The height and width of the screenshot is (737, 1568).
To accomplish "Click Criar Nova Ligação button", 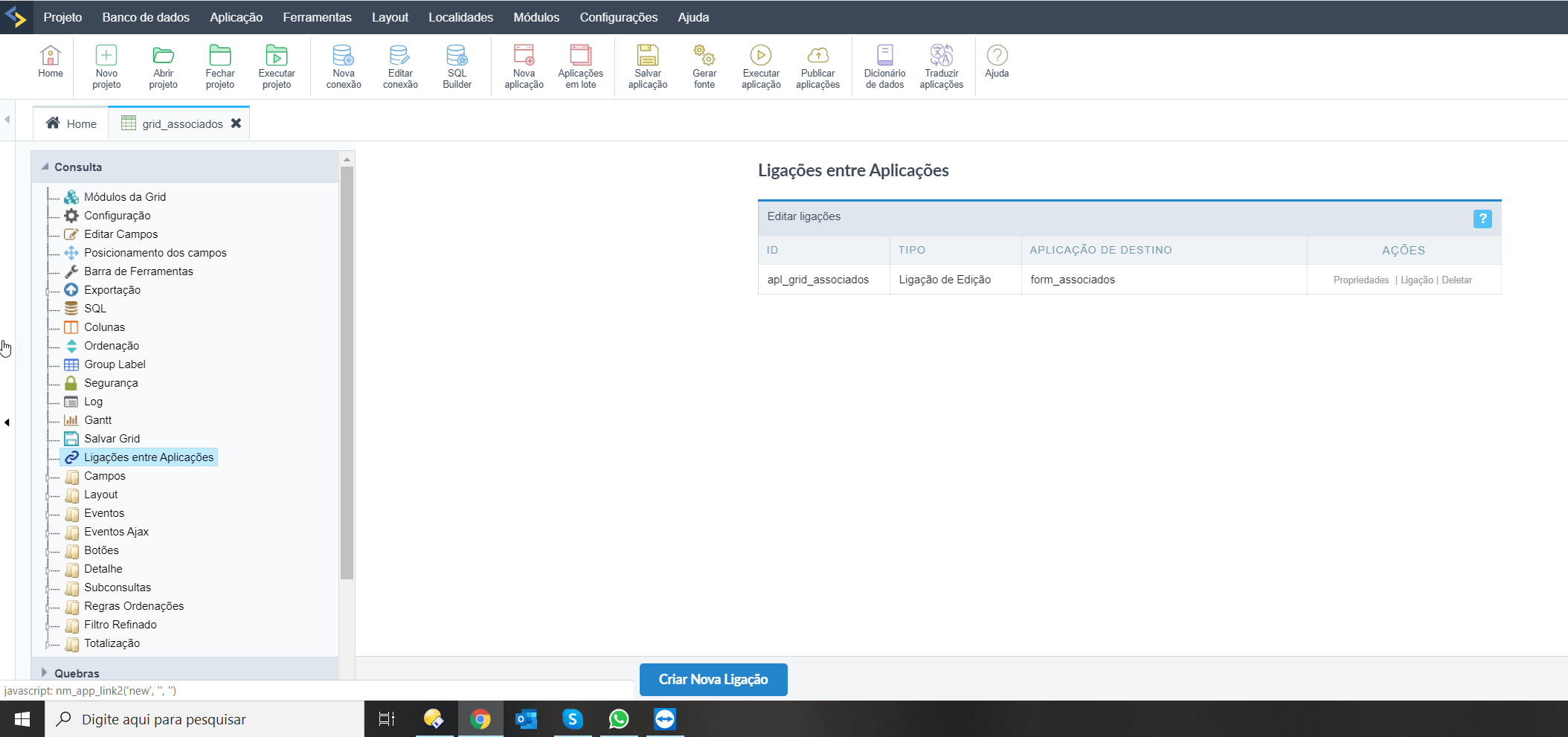I will coord(713,680).
